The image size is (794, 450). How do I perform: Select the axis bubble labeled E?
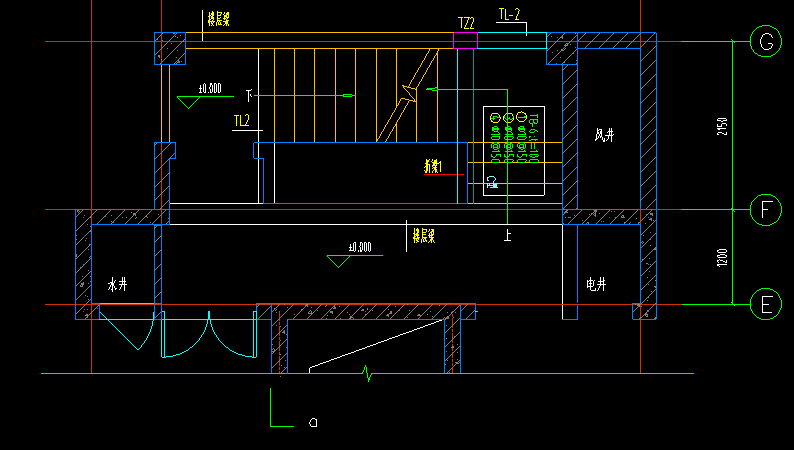click(766, 304)
